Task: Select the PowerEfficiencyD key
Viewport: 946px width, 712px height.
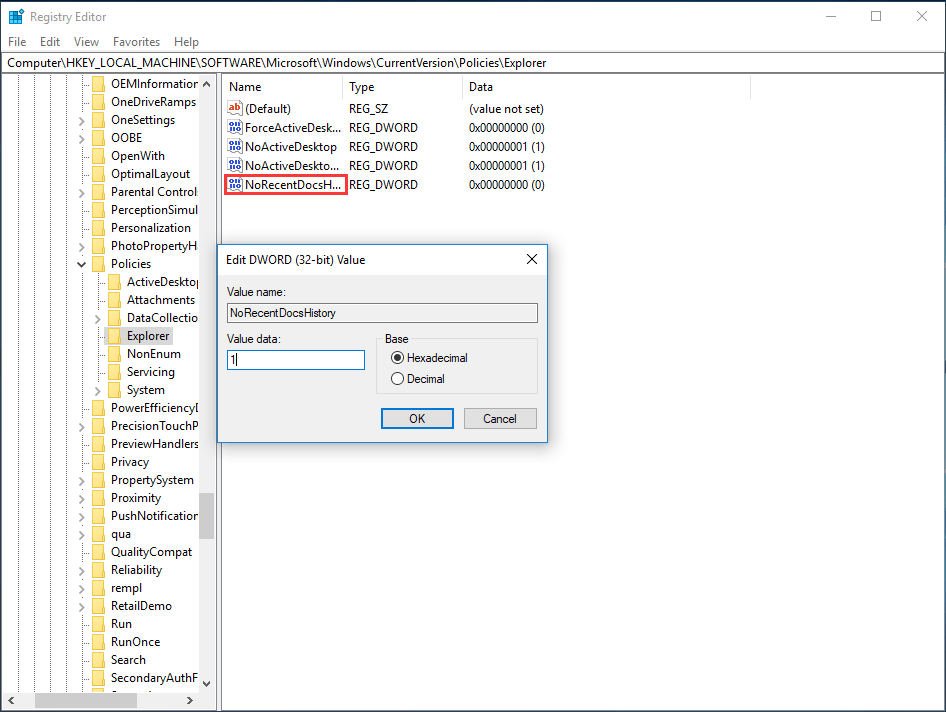Action: pyautogui.click(x=154, y=408)
